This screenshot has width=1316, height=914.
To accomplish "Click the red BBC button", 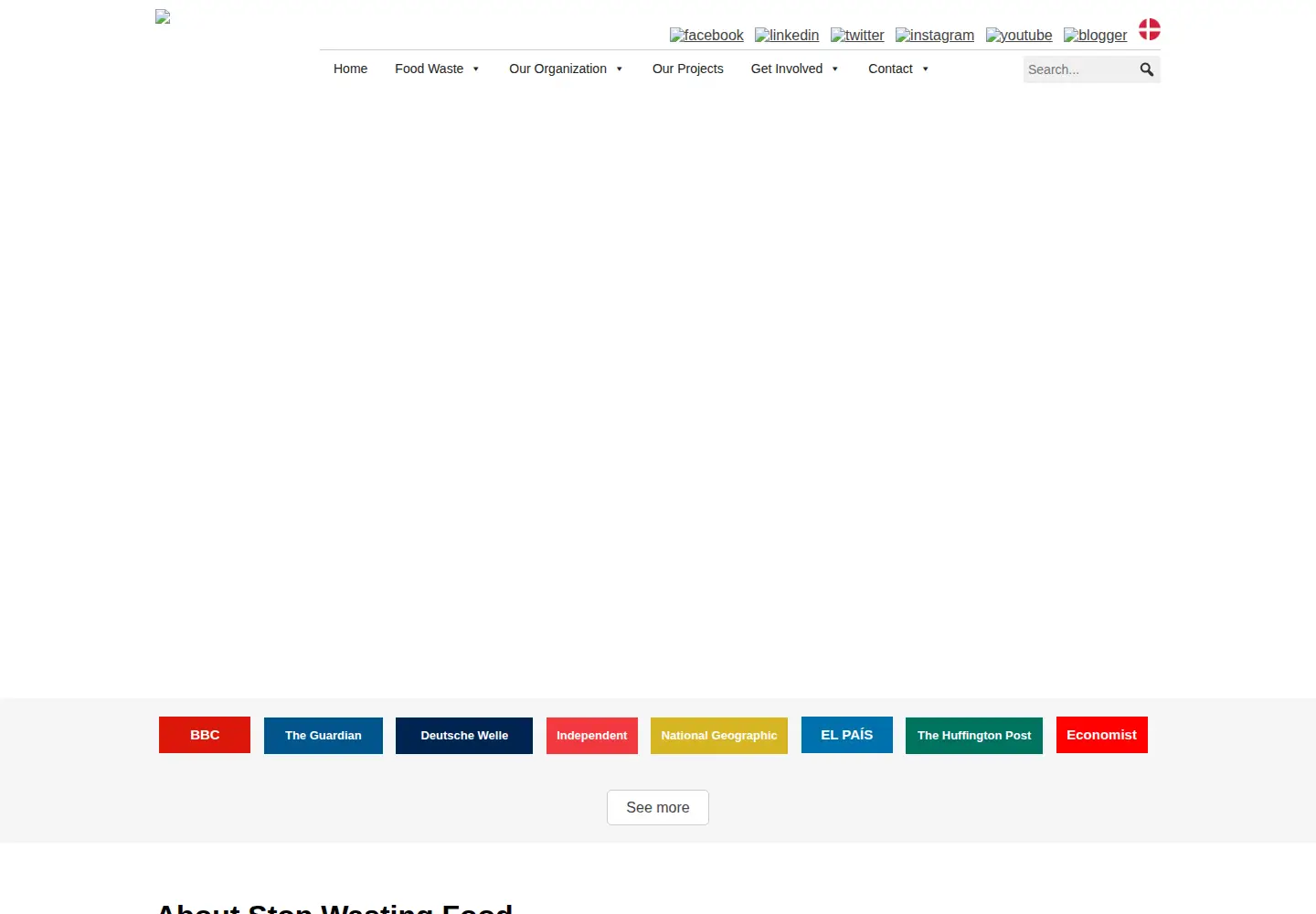I will click(205, 735).
